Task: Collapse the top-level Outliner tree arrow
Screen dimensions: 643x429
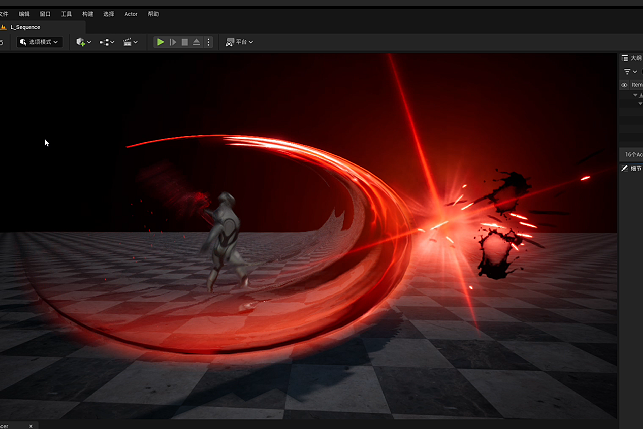Action: coord(635,95)
